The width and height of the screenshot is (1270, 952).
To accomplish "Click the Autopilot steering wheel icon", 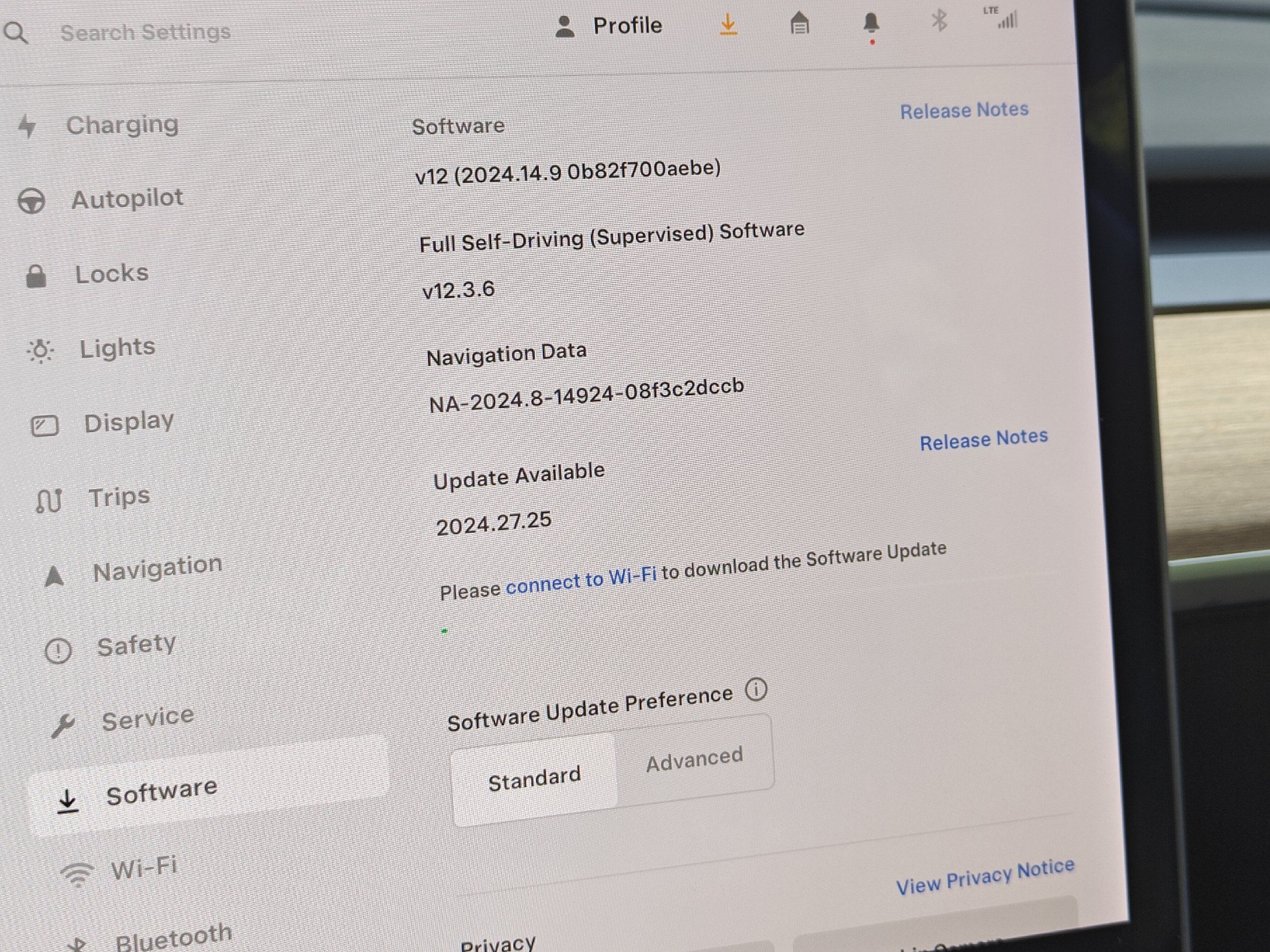I will click(x=31, y=202).
